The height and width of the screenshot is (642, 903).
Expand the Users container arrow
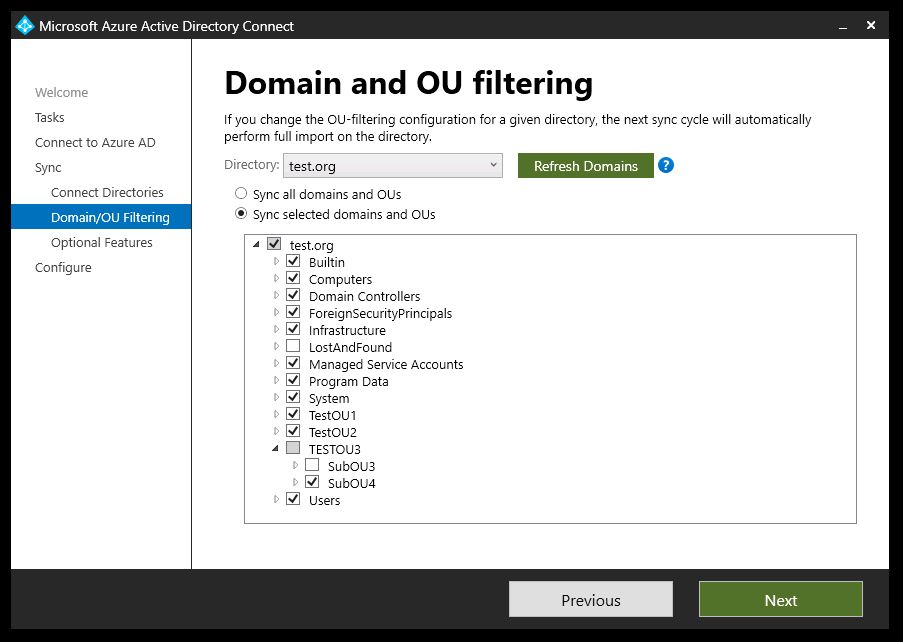pos(276,499)
